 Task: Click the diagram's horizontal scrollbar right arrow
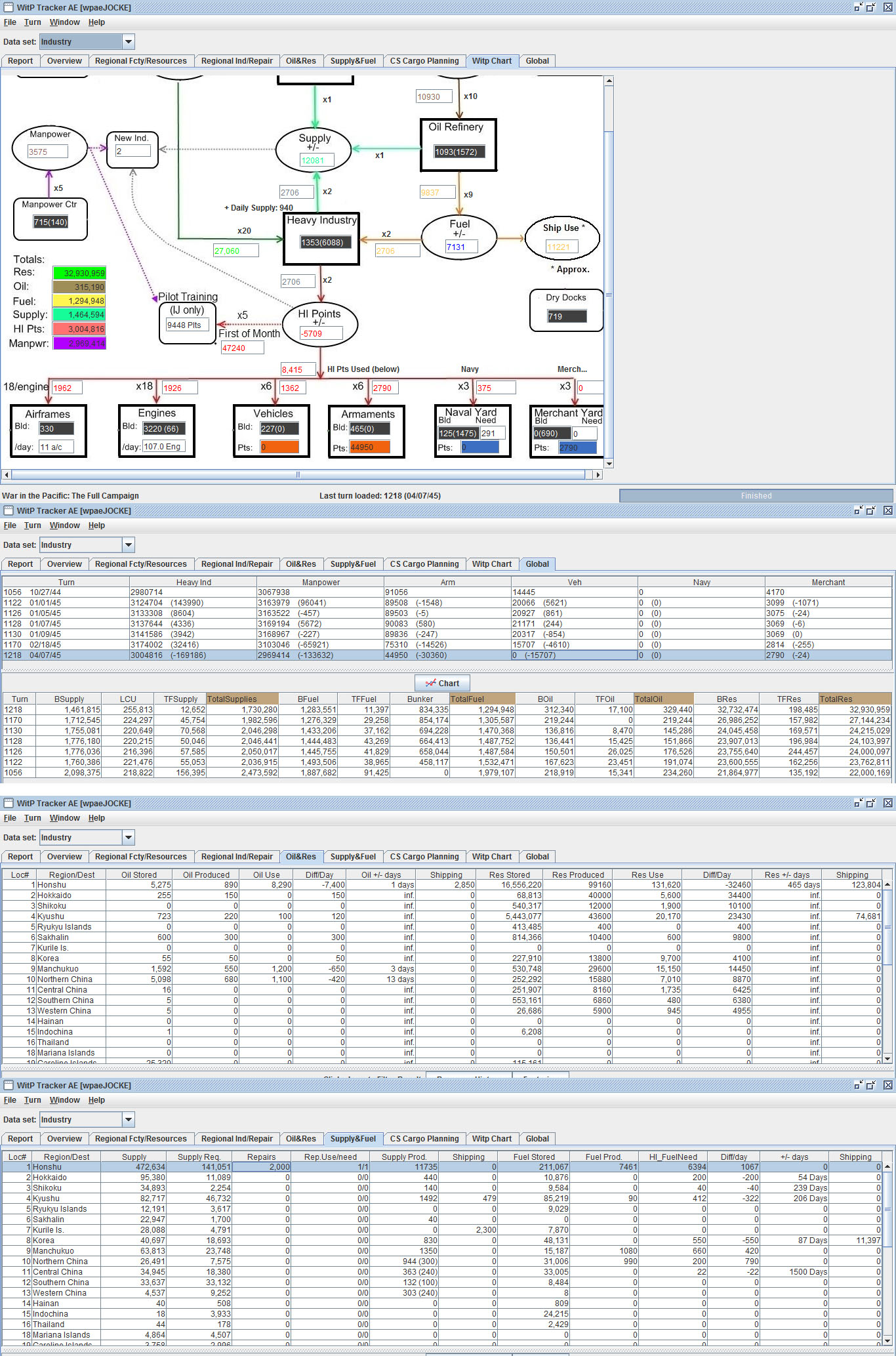pos(598,474)
